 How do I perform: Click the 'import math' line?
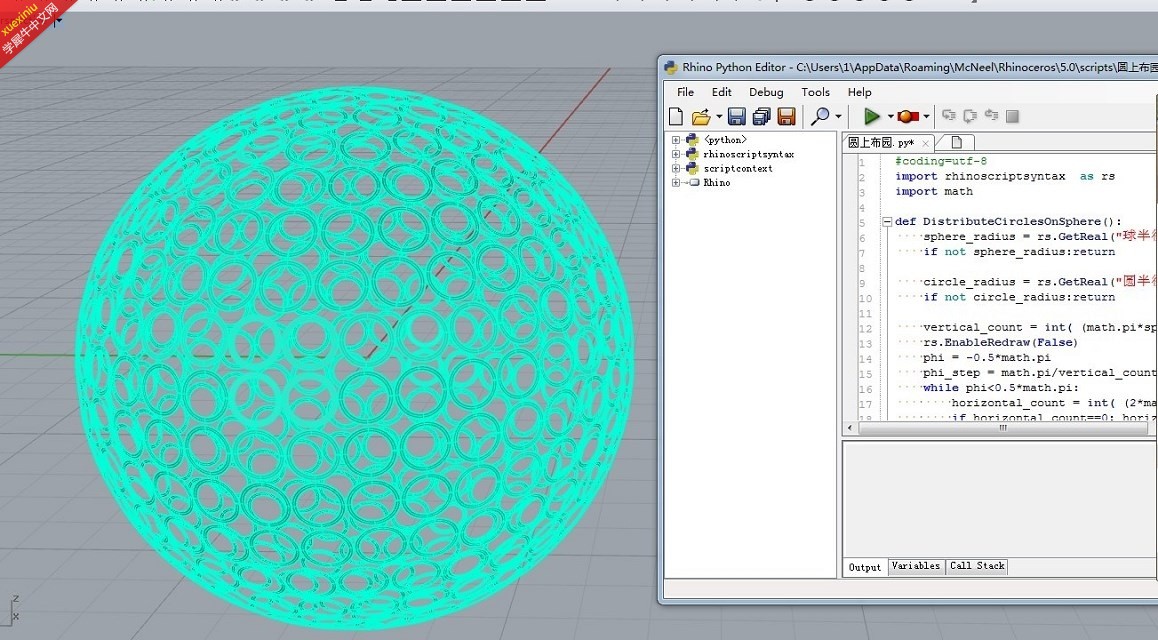pos(933,191)
